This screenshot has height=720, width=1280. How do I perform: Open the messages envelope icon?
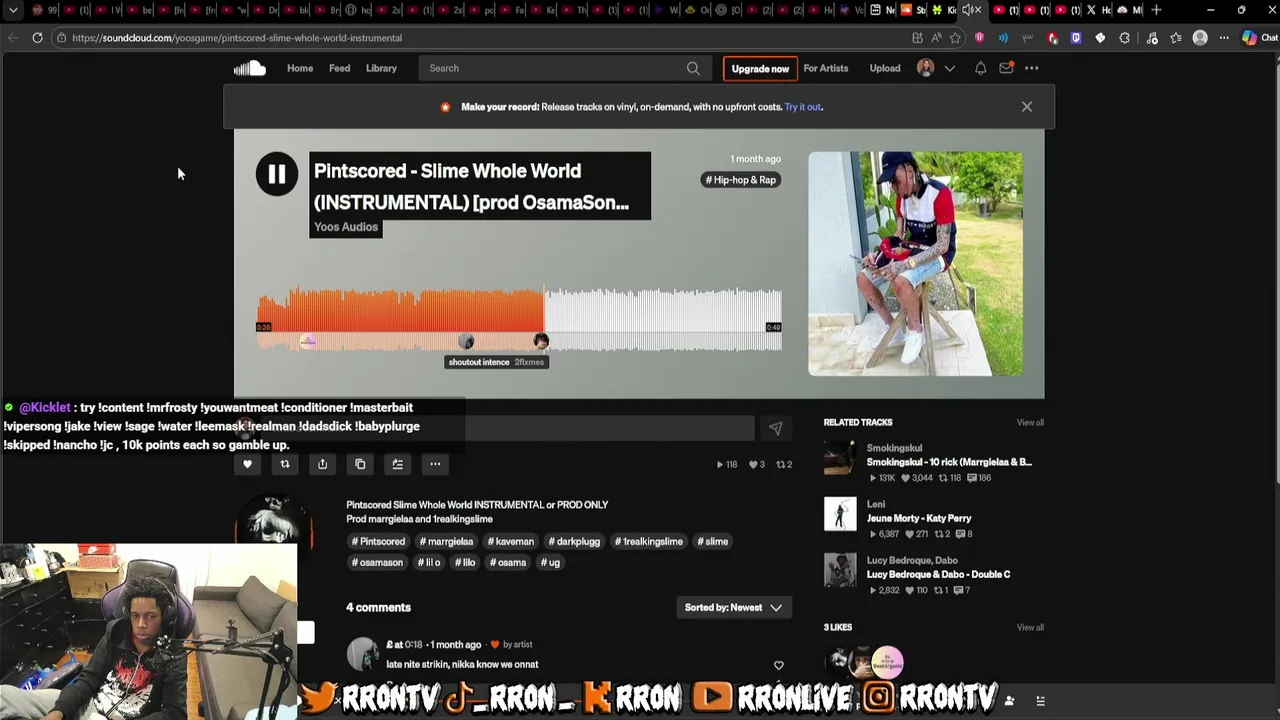(1006, 68)
